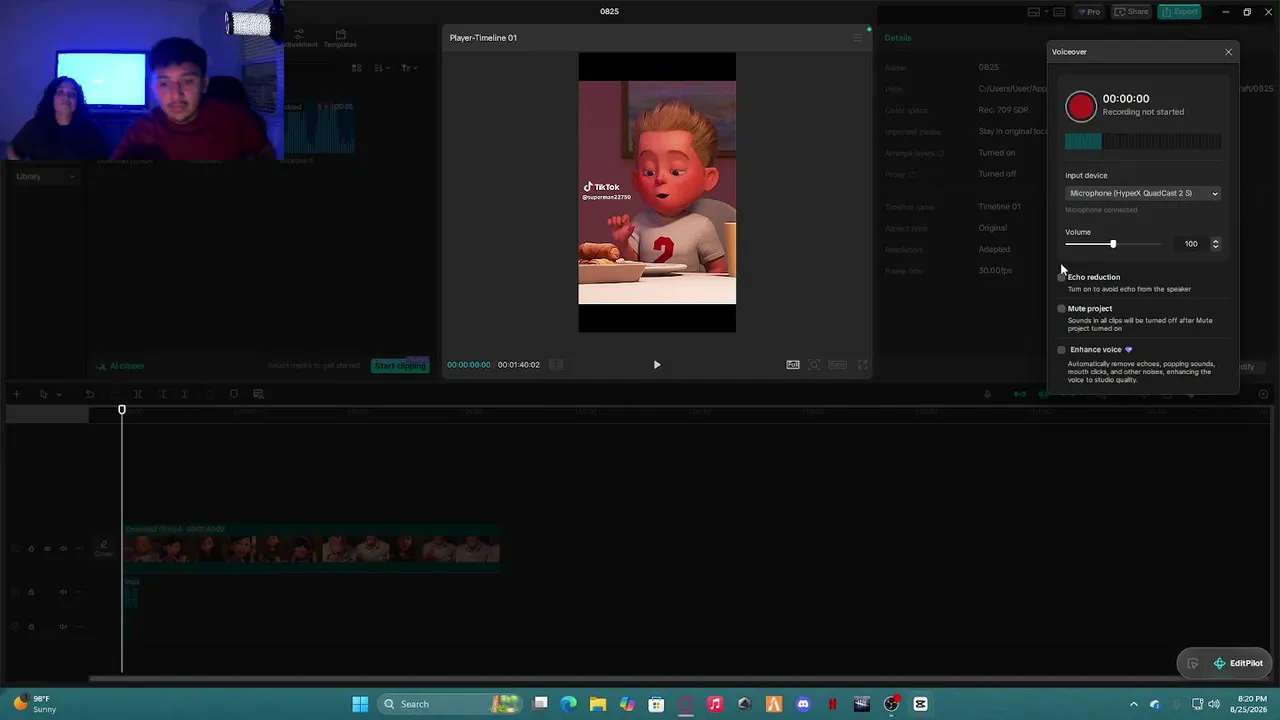The height and width of the screenshot is (720, 1280).
Task: Open Microsoft Store from the taskbar
Action: (656, 704)
